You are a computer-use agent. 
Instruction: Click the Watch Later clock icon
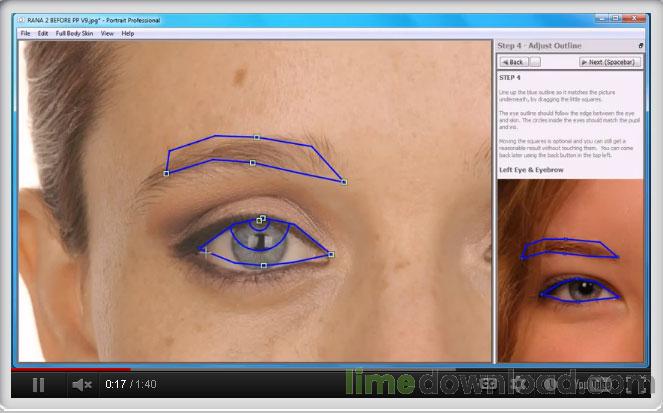click(x=550, y=384)
